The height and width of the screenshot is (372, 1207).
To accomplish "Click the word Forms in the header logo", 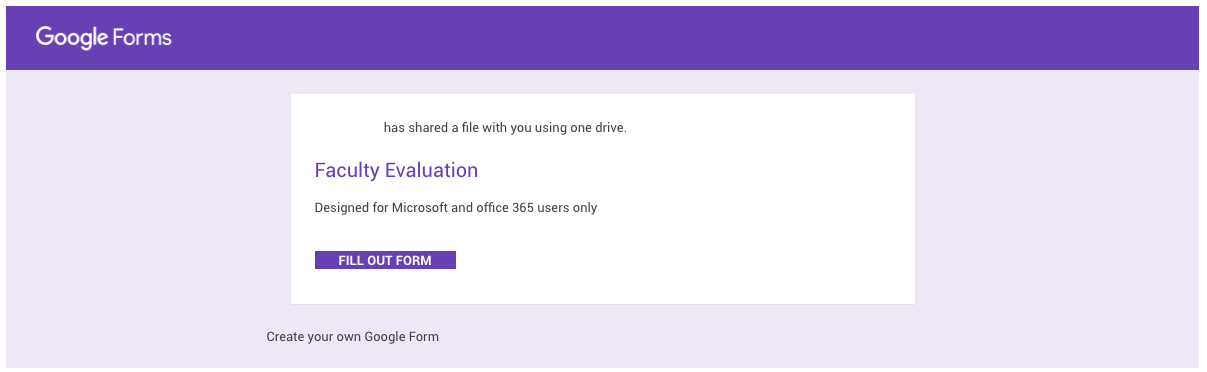I will [143, 37].
